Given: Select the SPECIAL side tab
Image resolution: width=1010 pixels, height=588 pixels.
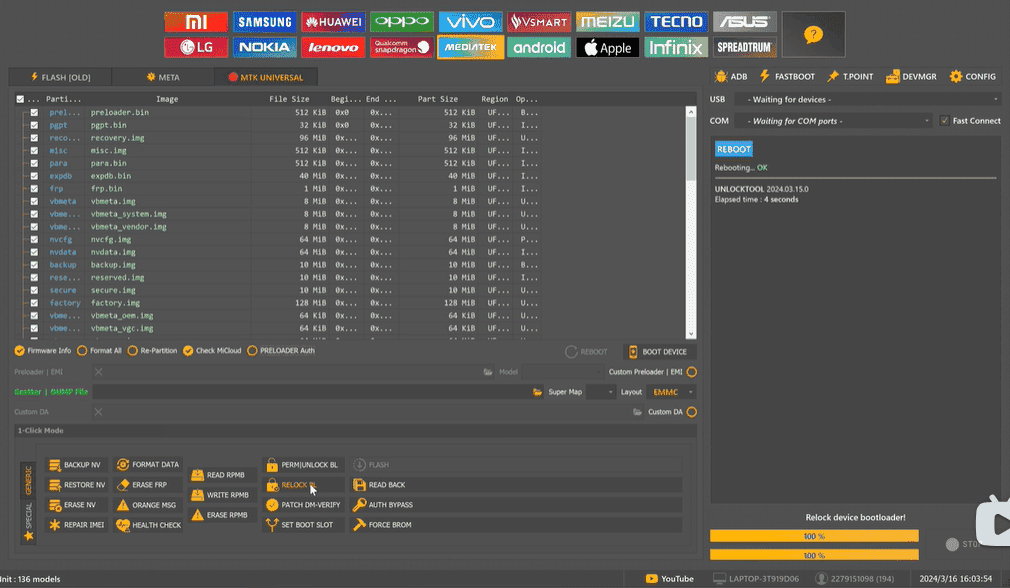Looking at the screenshot, I should click(28, 520).
